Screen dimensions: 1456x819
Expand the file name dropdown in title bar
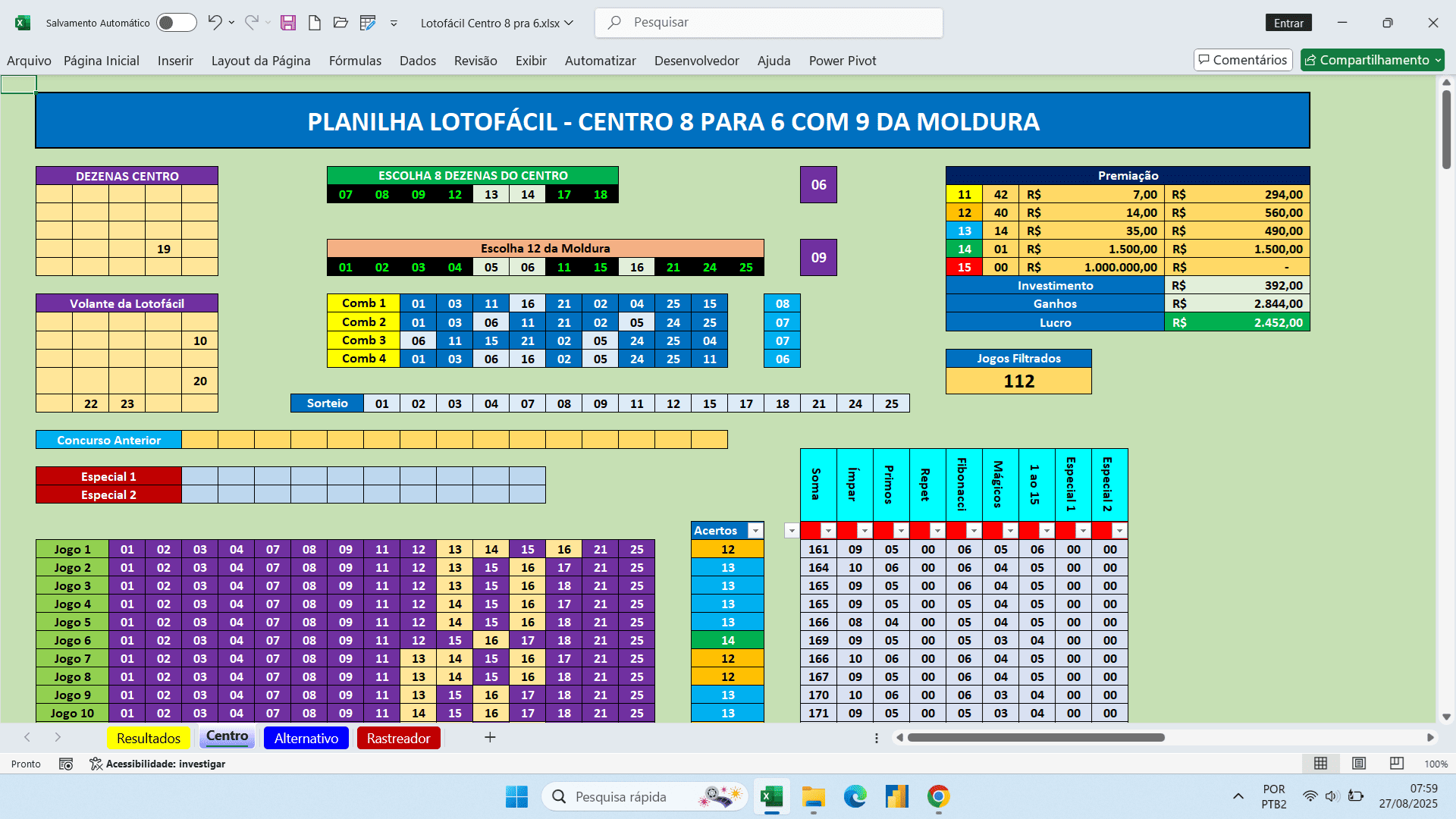click(x=570, y=23)
